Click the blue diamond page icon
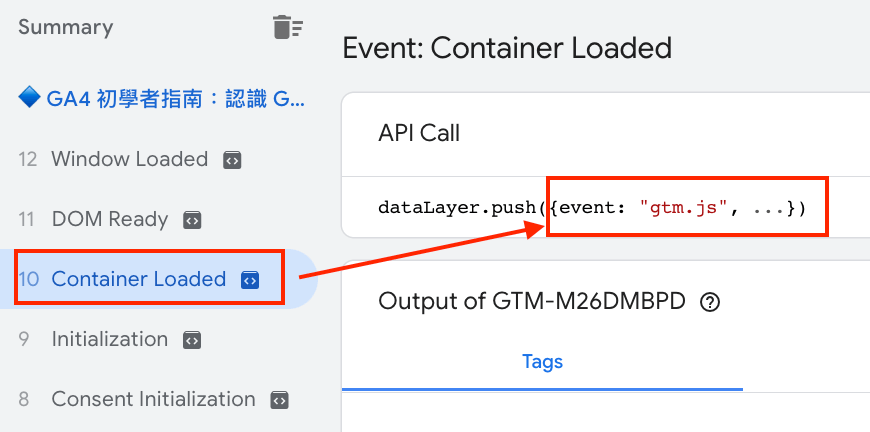Screen dimensions: 870x432 [x=29, y=99]
